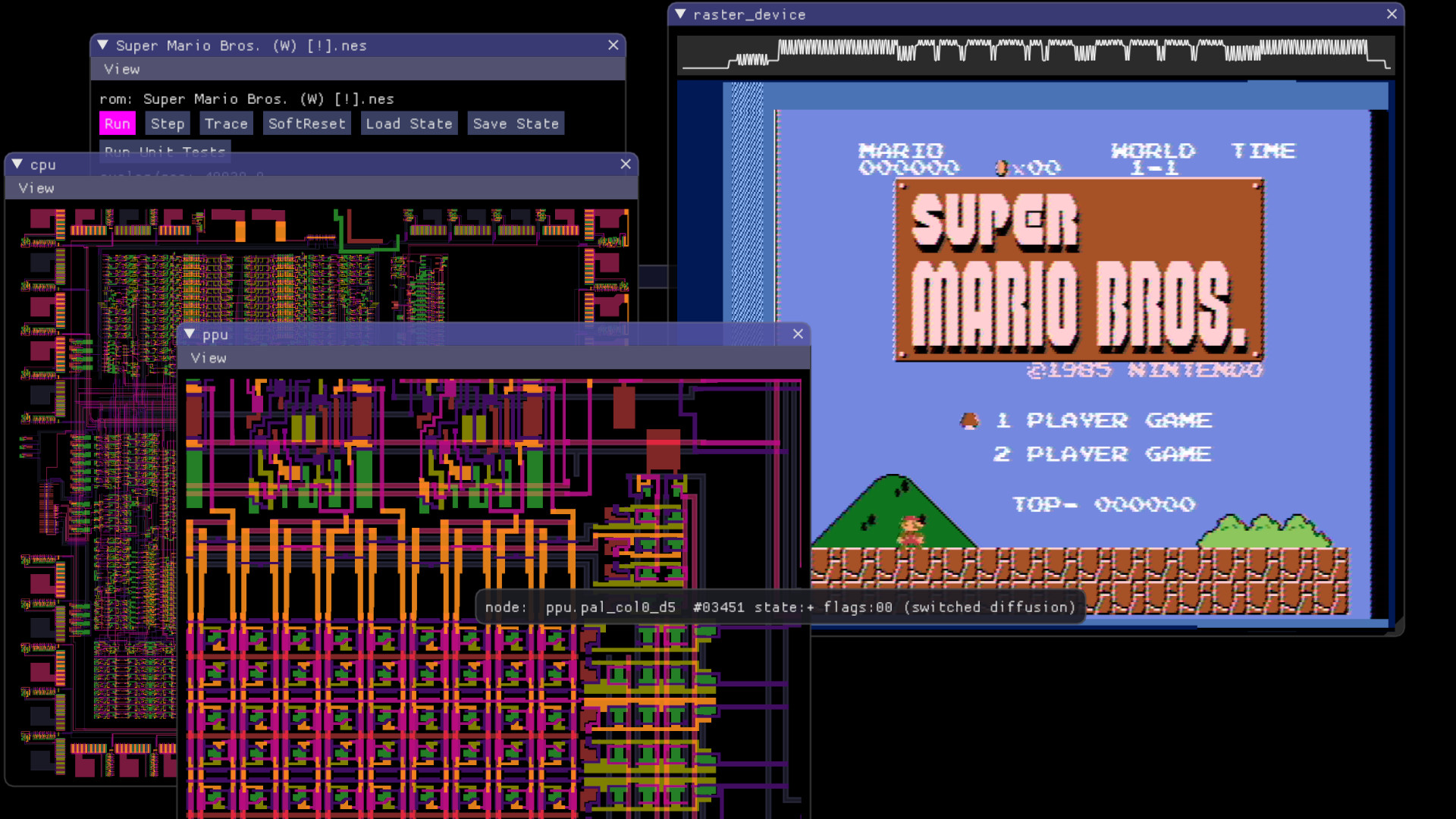Close the cpu window
The height and width of the screenshot is (819, 1456).
tap(626, 165)
